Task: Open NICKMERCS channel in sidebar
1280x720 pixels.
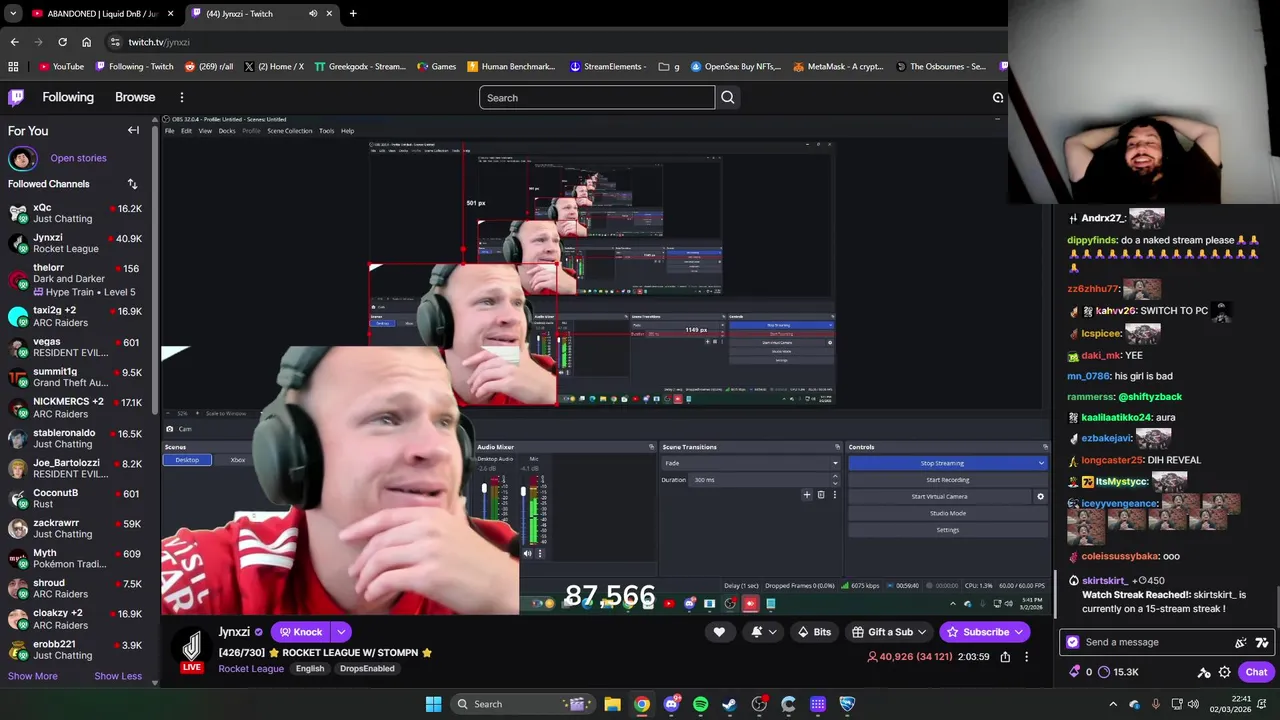Action: 76,407
